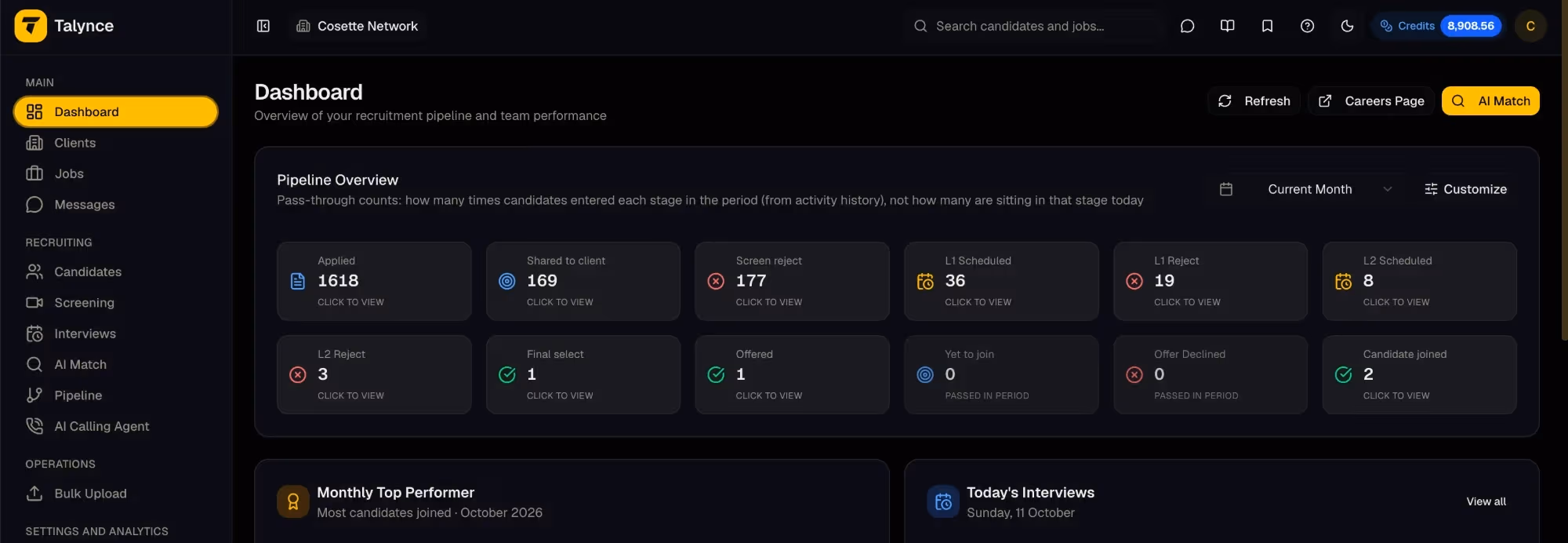The width and height of the screenshot is (1568, 543).
Task: Click the Today's Interviews calendar icon
Action: [943, 501]
